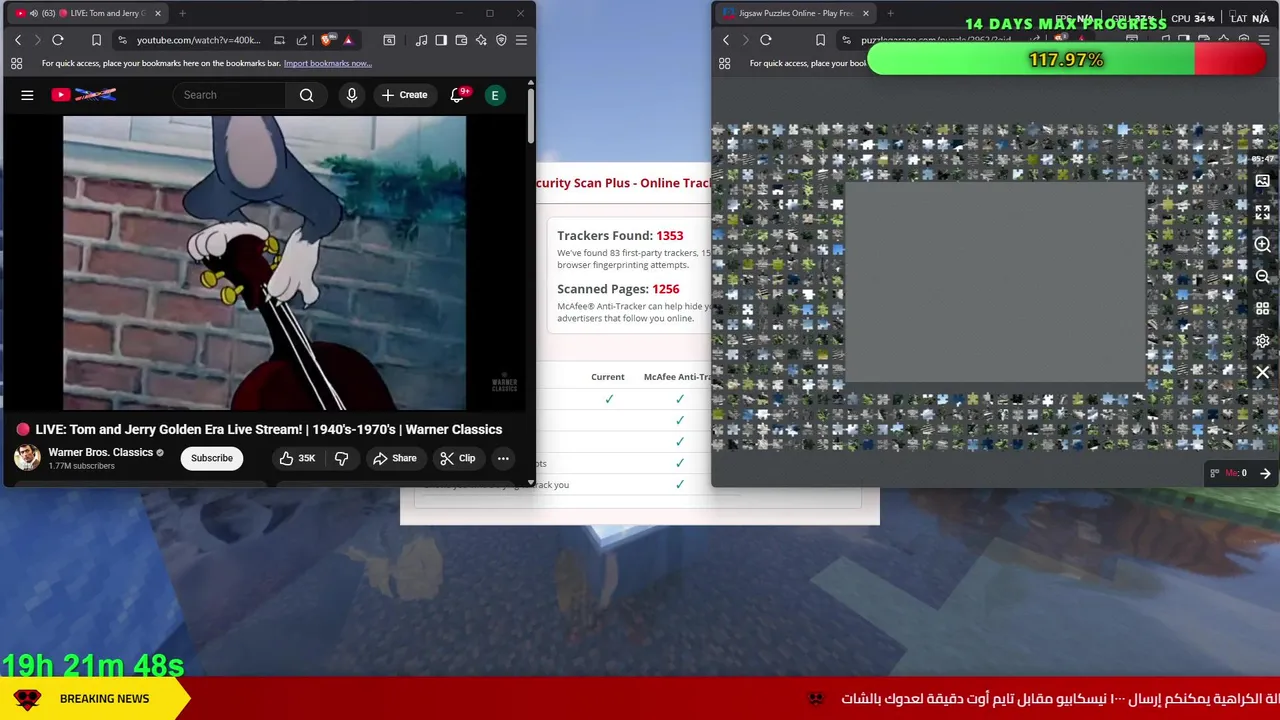The image size is (1280, 720).
Task: Open jigsaw puzzle settings gear
Action: (1262, 340)
